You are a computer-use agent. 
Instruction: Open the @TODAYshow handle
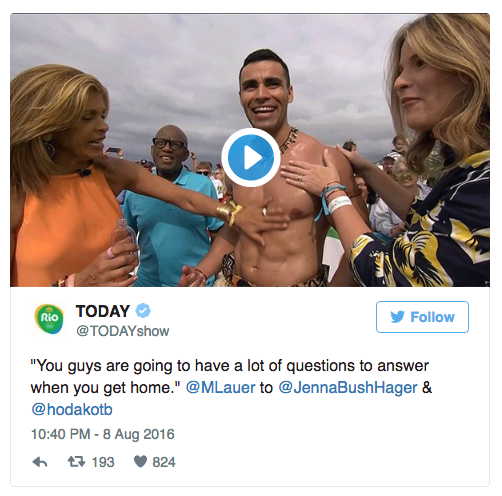tap(123, 331)
